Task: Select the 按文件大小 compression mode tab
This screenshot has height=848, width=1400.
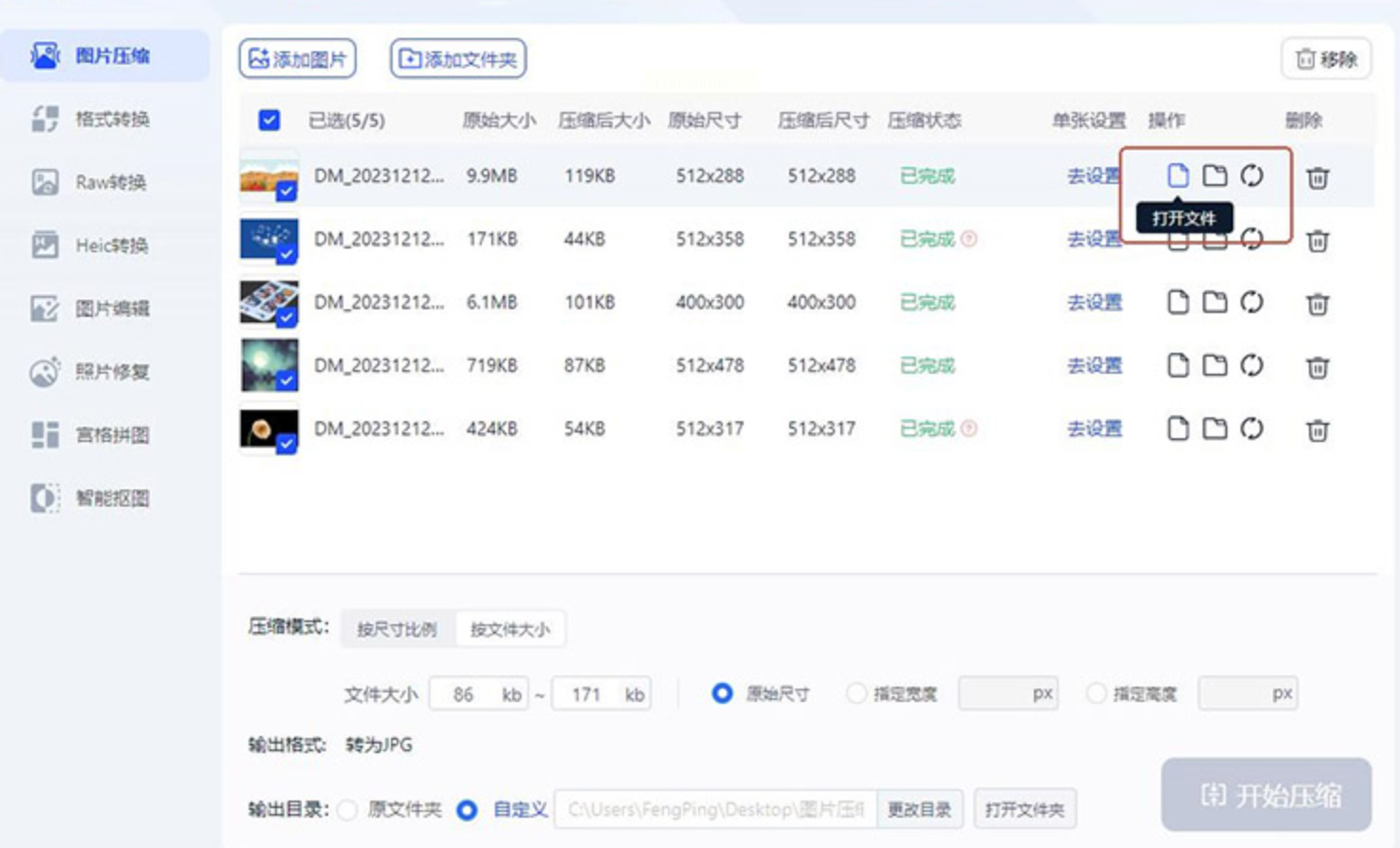Action: [509, 629]
